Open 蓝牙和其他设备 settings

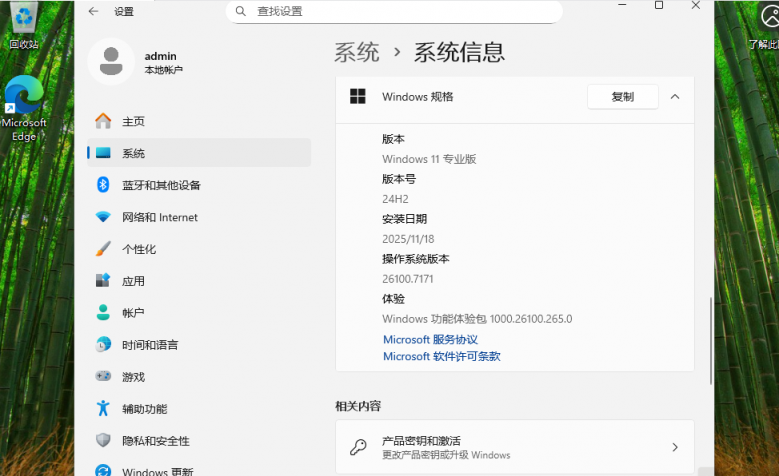[x=160, y=185]
